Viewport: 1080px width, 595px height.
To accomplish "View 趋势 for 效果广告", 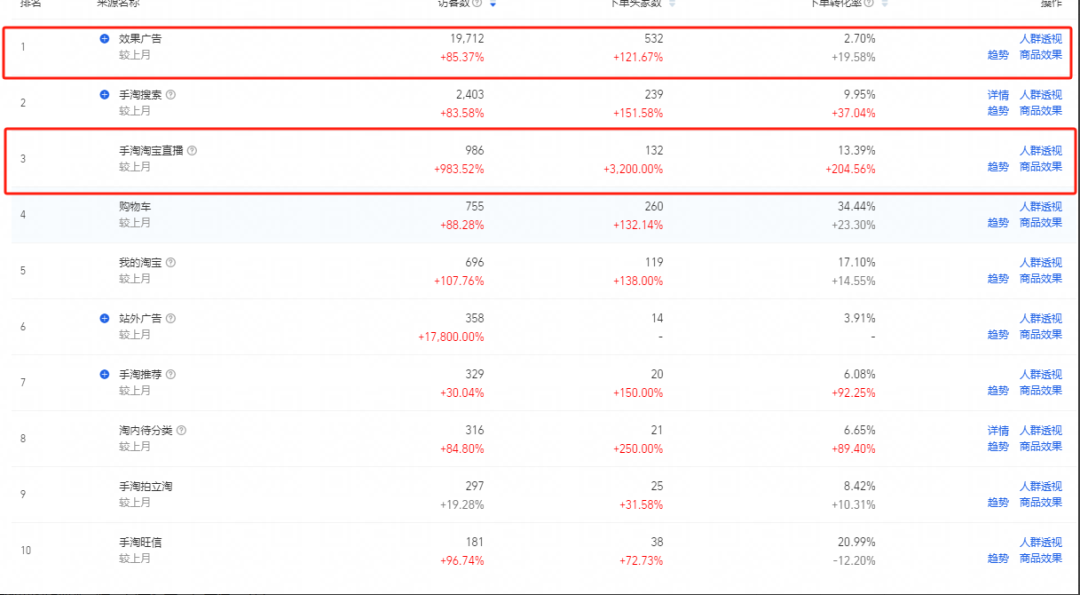I will pyautogui.click(x=998, y=55).
